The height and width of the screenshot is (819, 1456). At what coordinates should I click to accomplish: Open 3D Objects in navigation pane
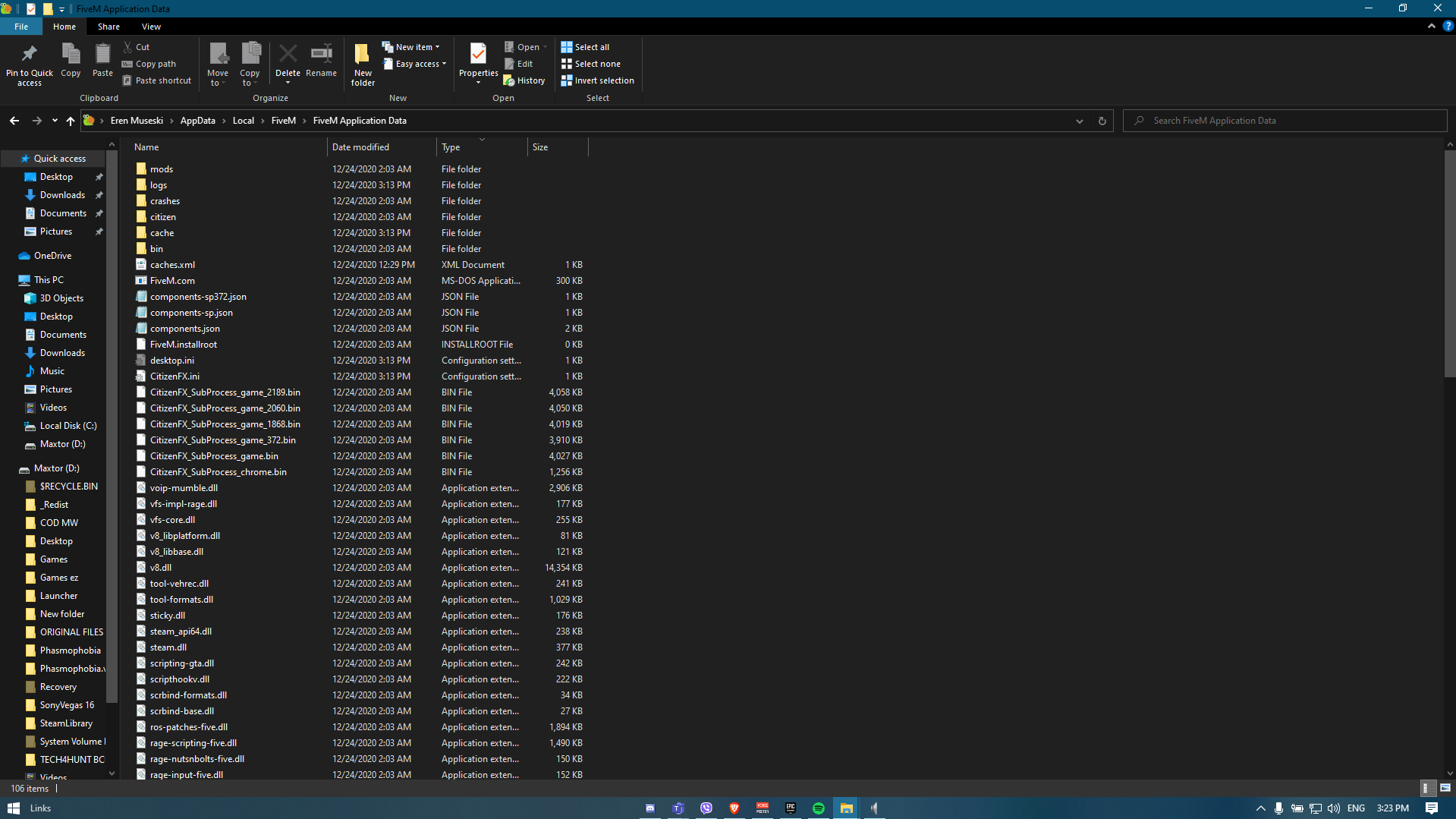point(61,298)
